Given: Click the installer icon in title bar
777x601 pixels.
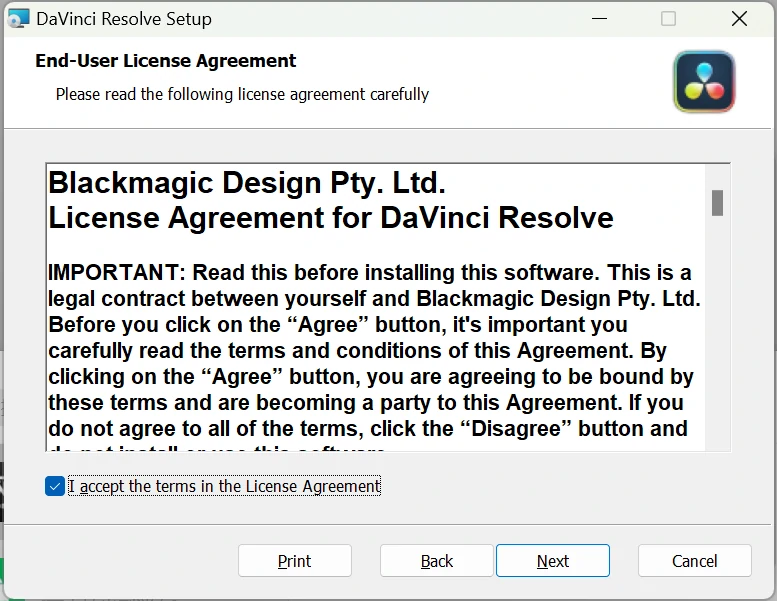Looking at the screenshot, I should [x=18, y=19].
